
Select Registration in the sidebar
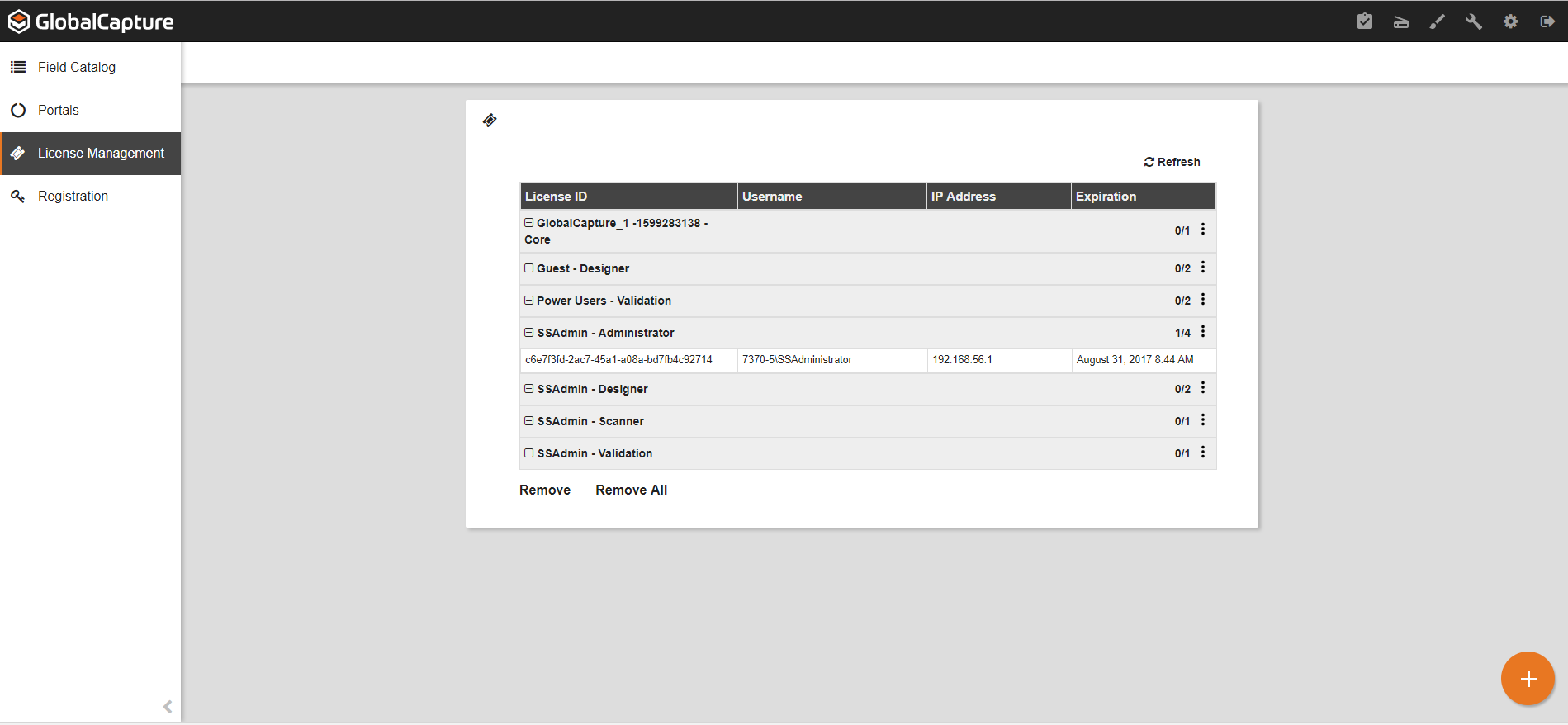73,196
